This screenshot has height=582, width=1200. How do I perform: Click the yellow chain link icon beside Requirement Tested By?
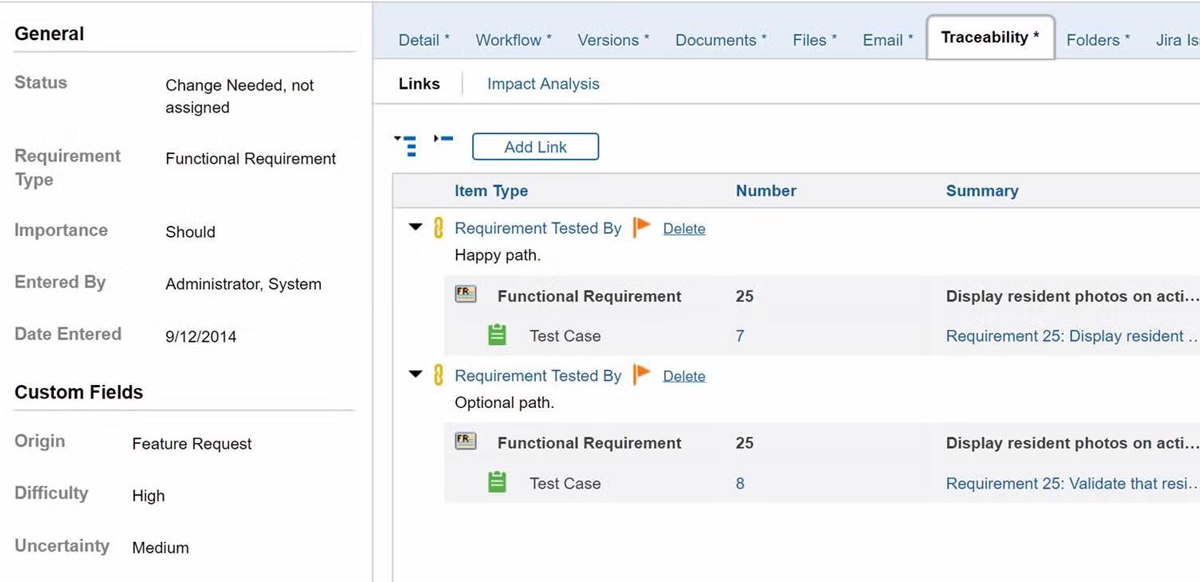tap(437, 228)
